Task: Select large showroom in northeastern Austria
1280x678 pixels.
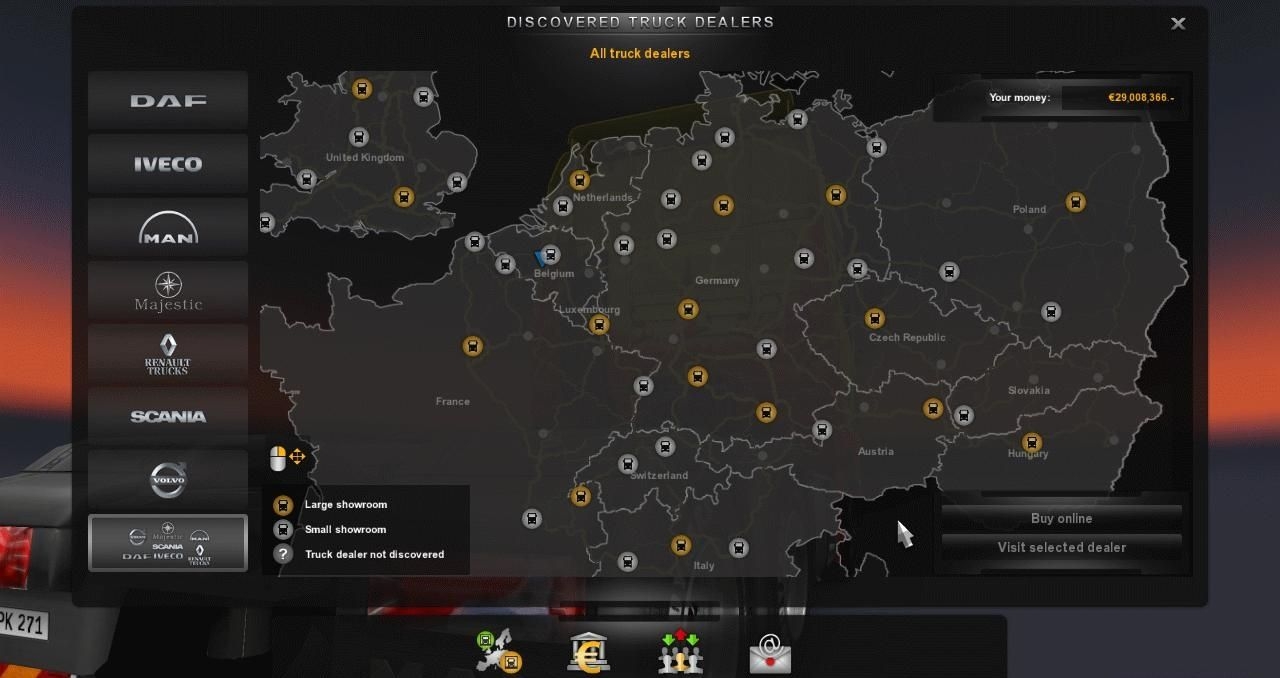Action: [x=933, y=408]
